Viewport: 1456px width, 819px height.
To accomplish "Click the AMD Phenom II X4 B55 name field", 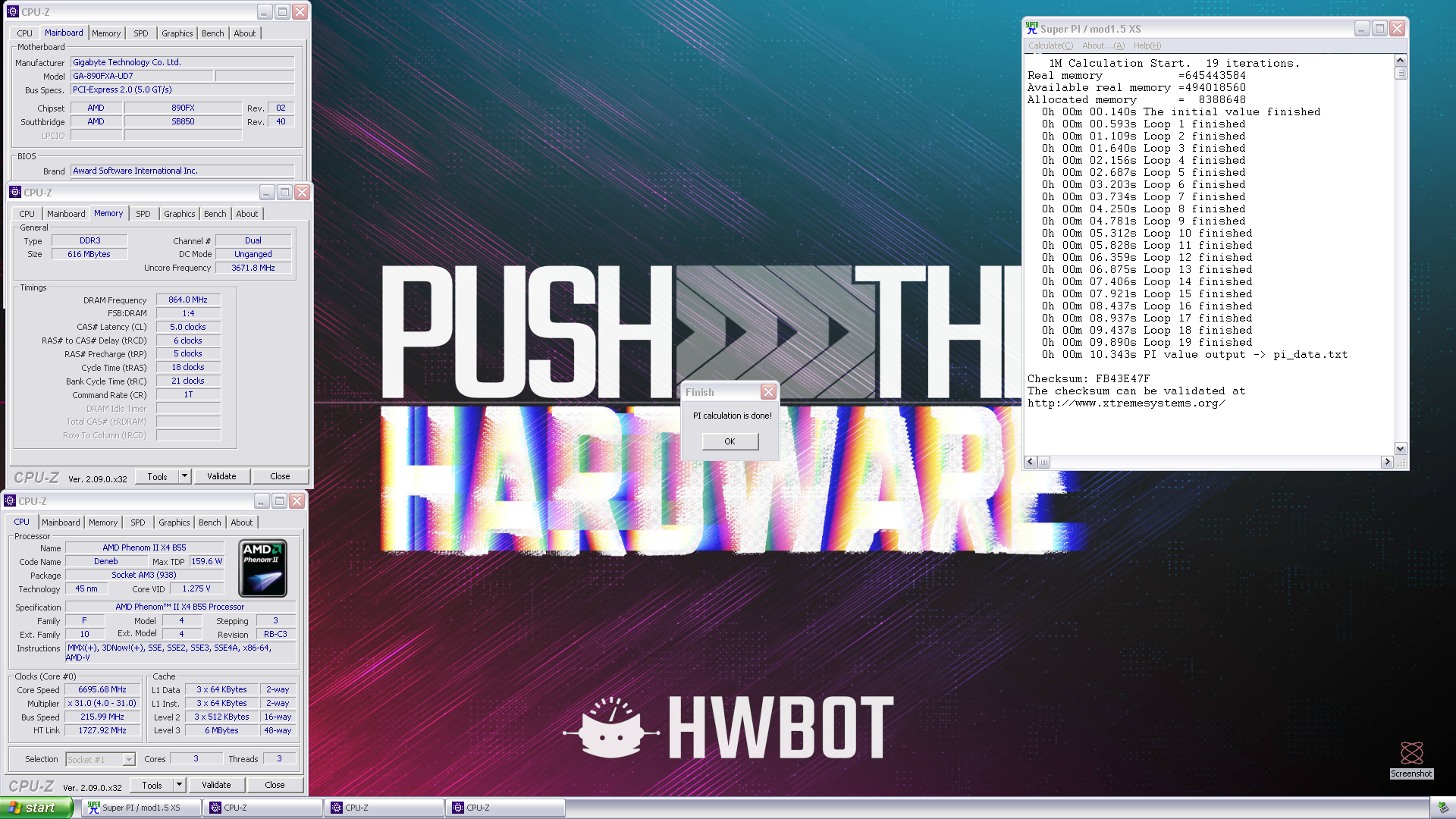I will tap(144, 548).
